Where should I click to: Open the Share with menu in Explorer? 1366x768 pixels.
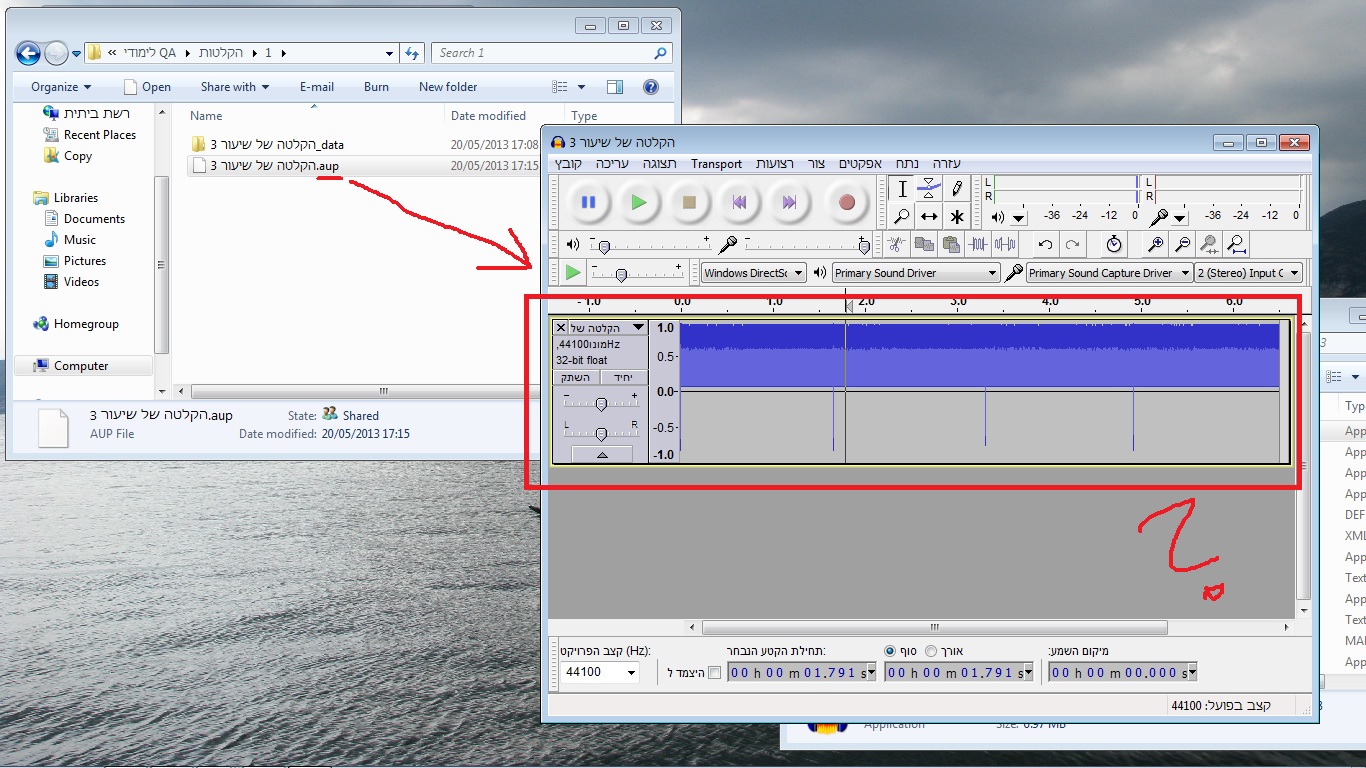tap(235, 87)
